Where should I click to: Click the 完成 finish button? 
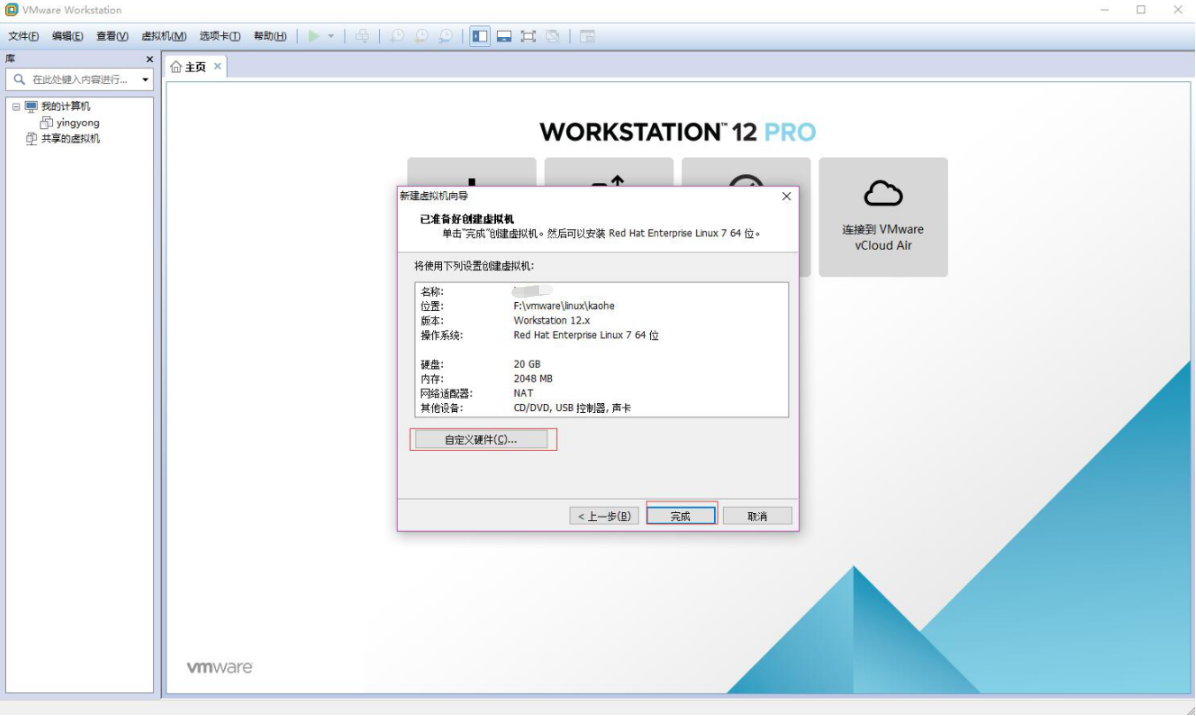pyautogui.click(x=681, y=516)
